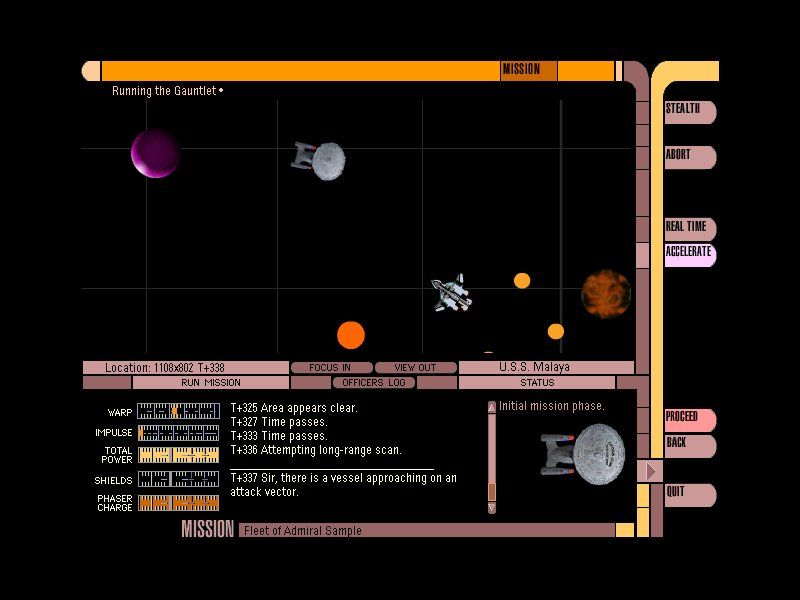Switch to Real Time speed
Viewport: 800px width, 600px height.
(688, 228)
